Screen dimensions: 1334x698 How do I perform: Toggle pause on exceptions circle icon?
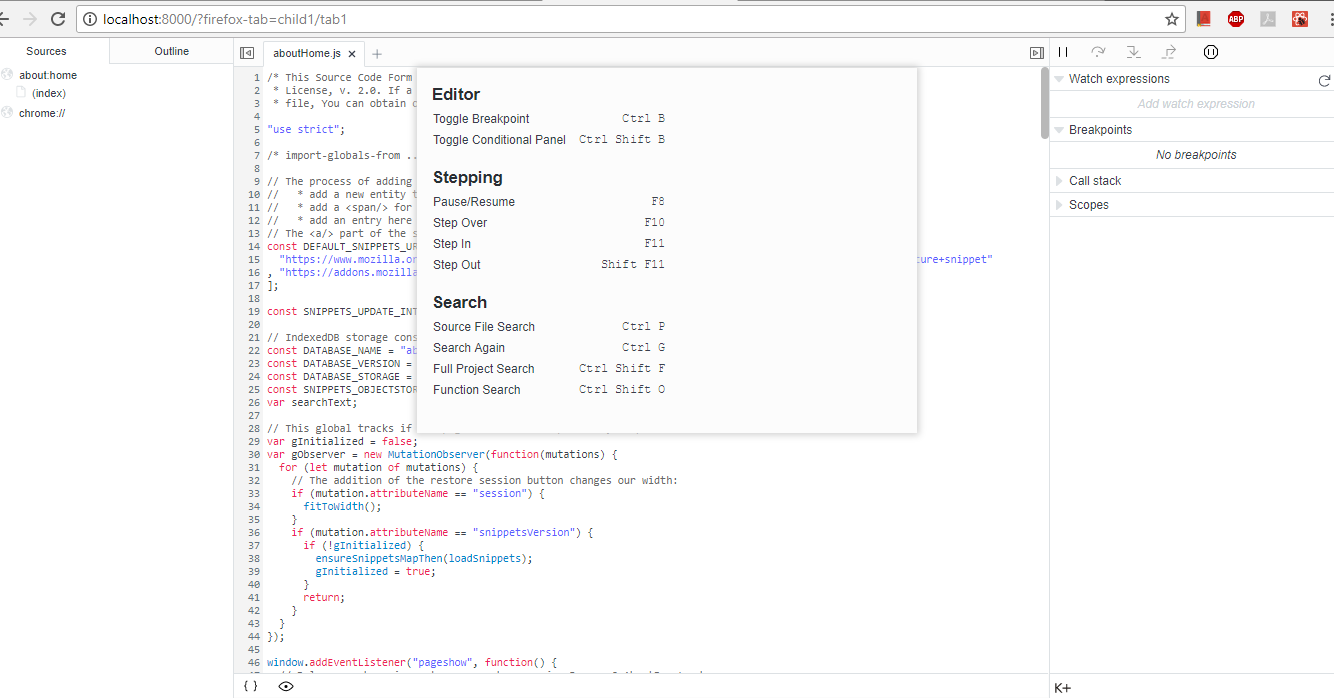pyautogui.click(x=1210, y=52)
